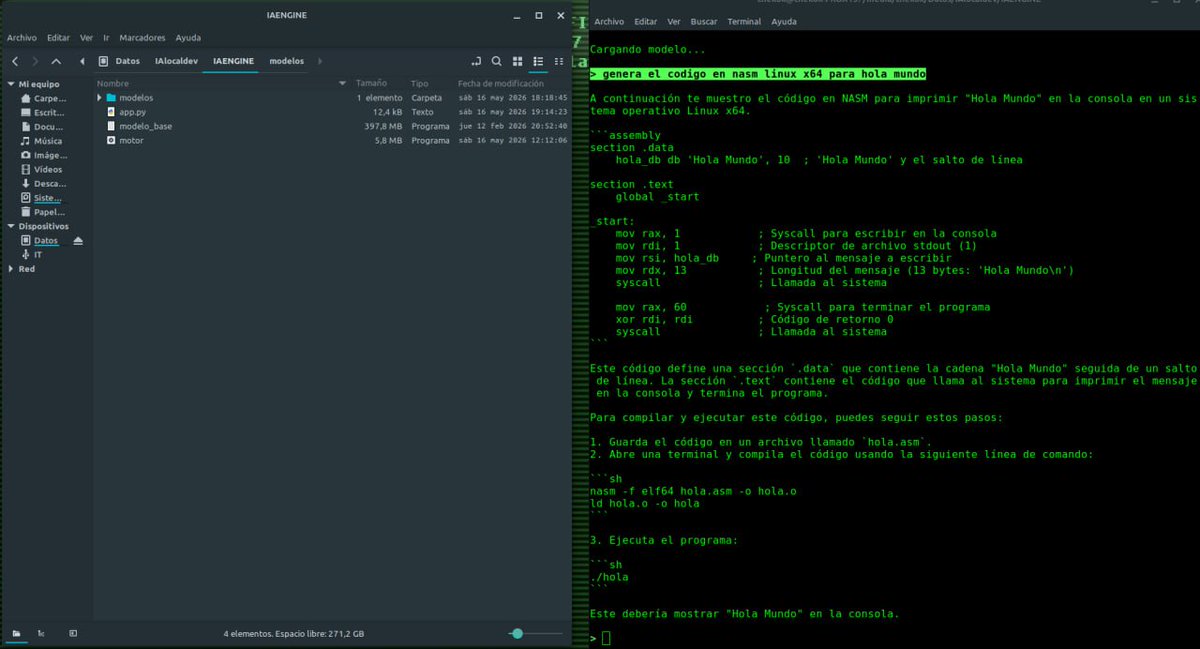
Task: Open Música in the sidebar
Action: click(x=41, y=141)
